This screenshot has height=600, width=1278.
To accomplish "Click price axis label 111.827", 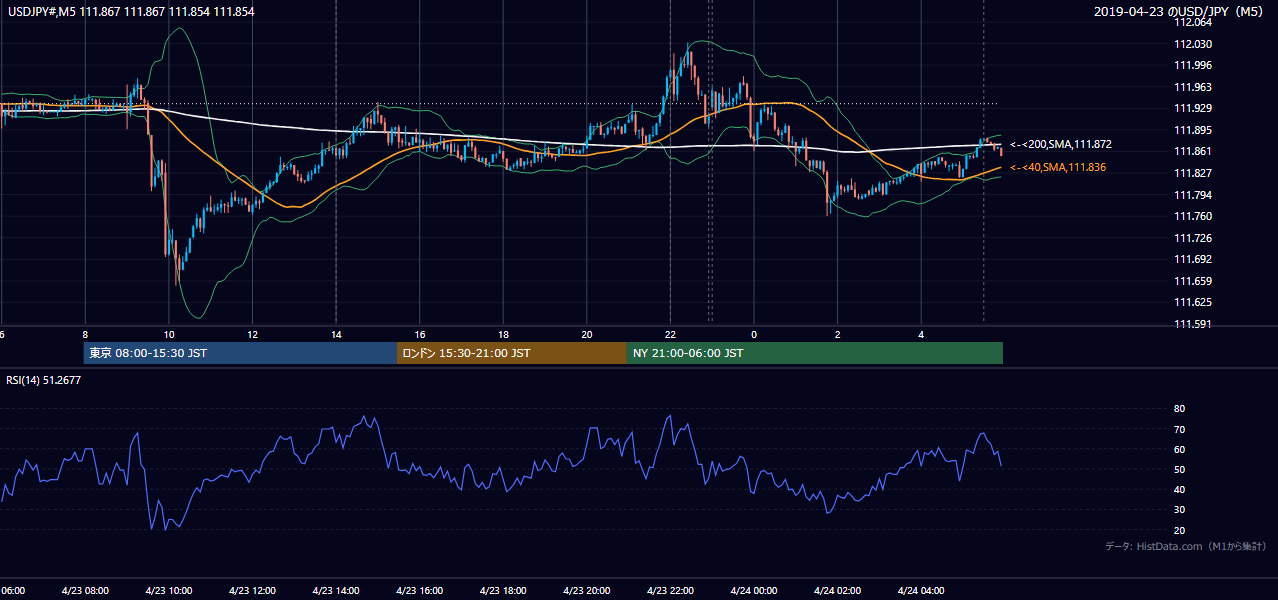I will pos(1193,173).
